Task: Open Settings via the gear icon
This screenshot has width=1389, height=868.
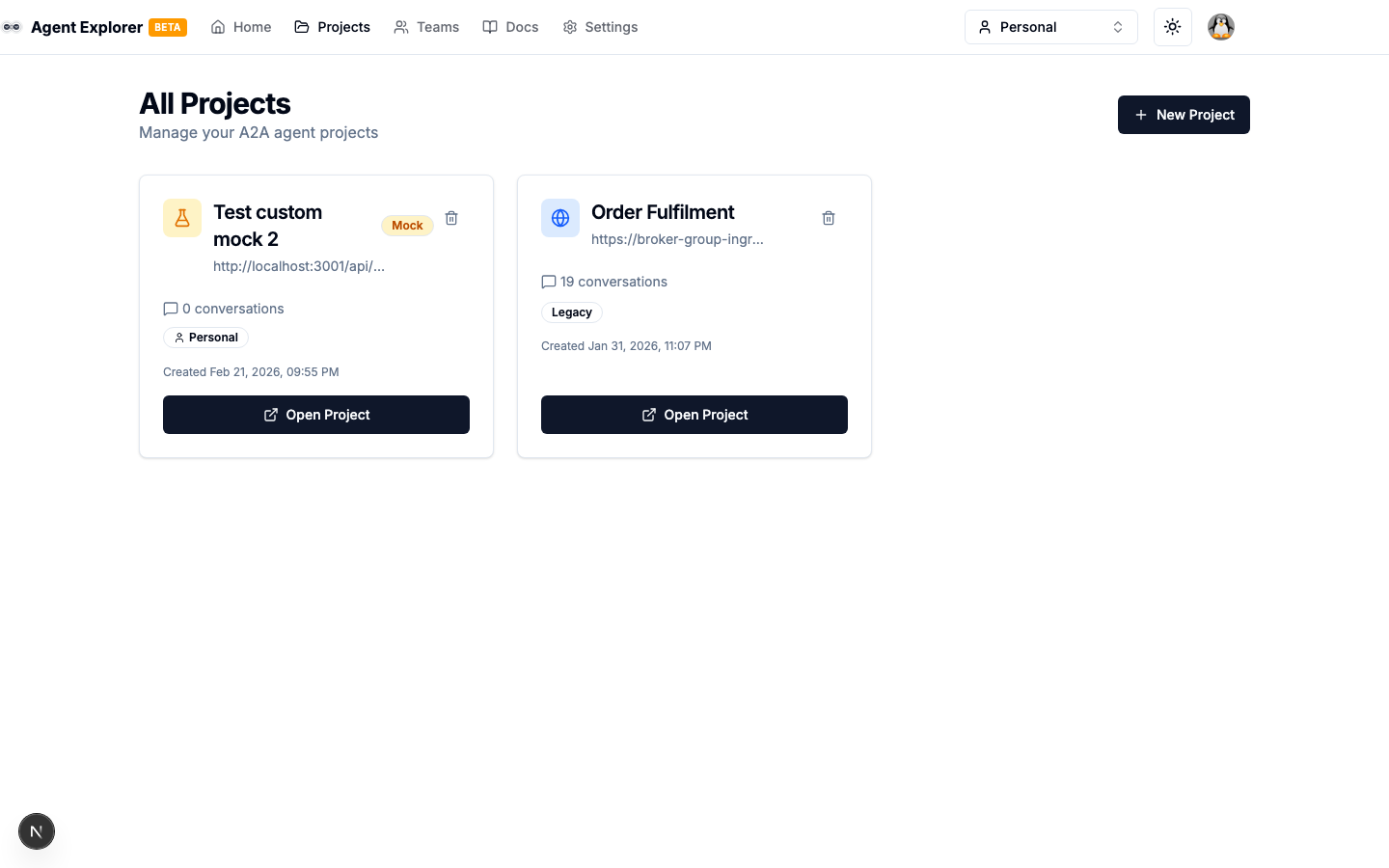Action: 600,27
